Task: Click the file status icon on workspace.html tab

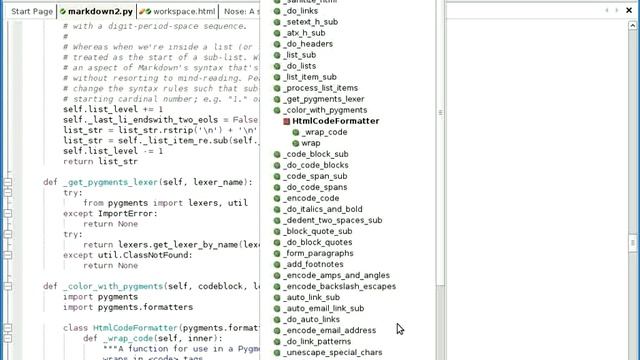Action: [x=145, y=11]
